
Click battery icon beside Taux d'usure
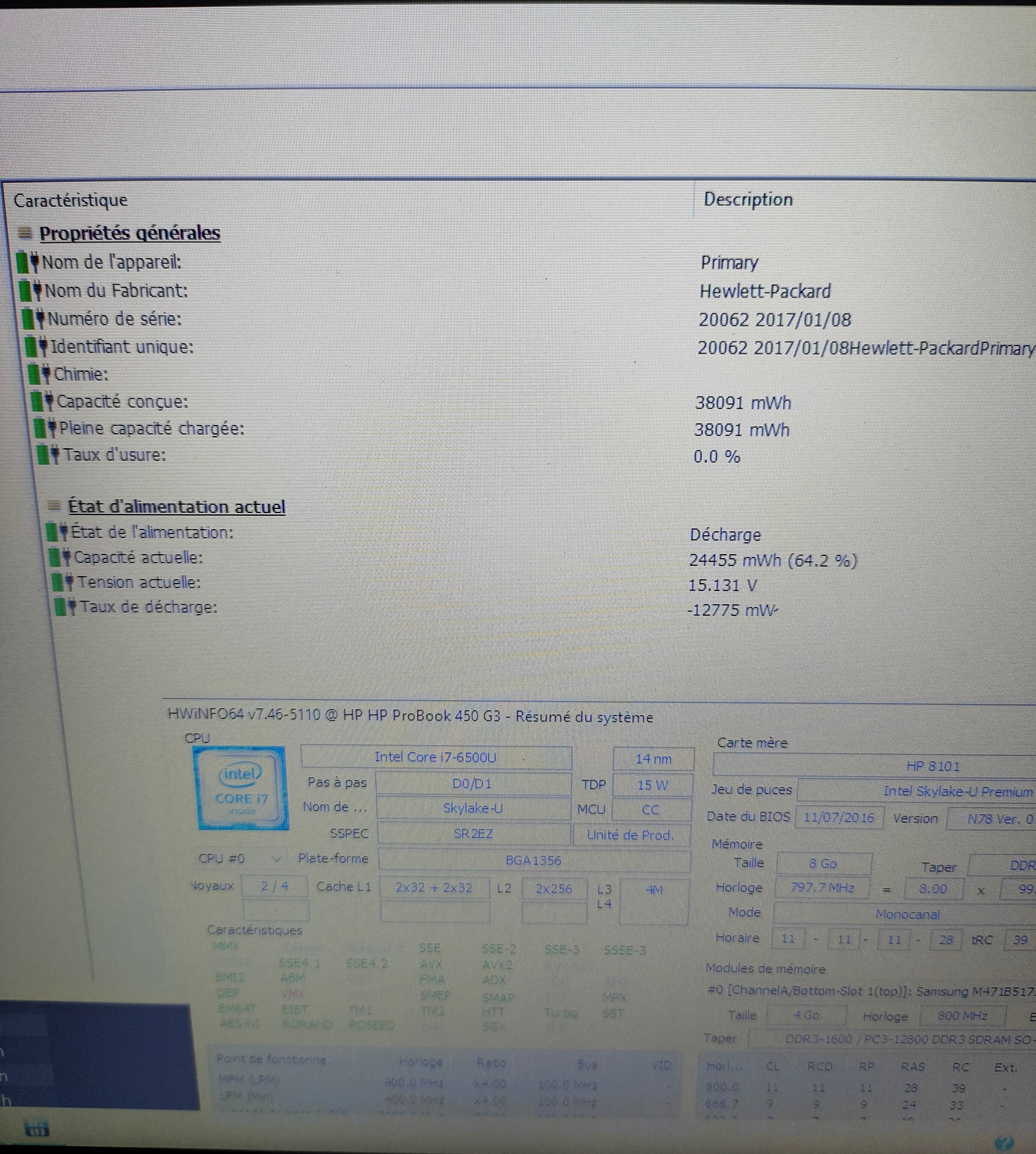point(48,455)
